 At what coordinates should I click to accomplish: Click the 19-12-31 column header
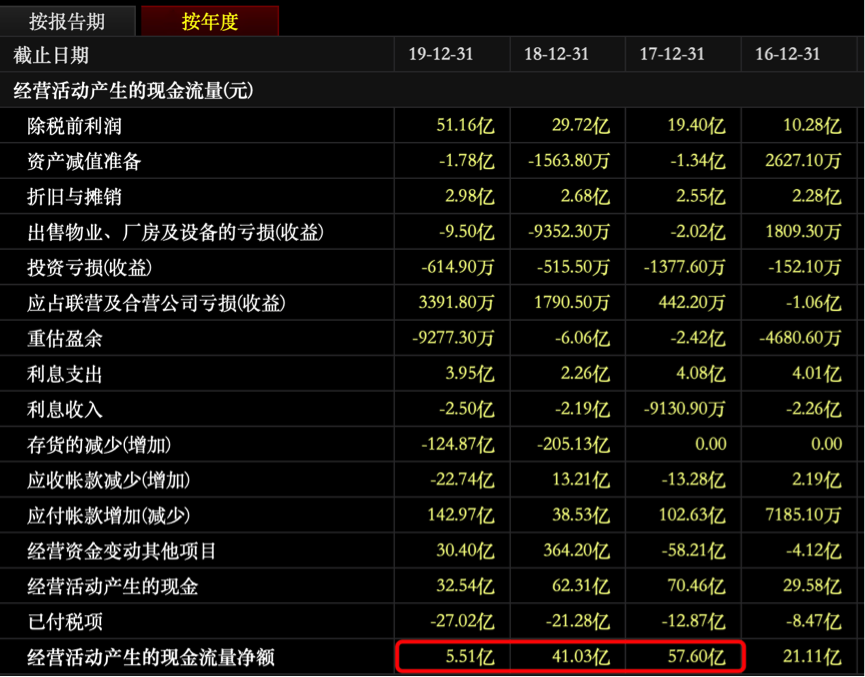coord(441,54)
